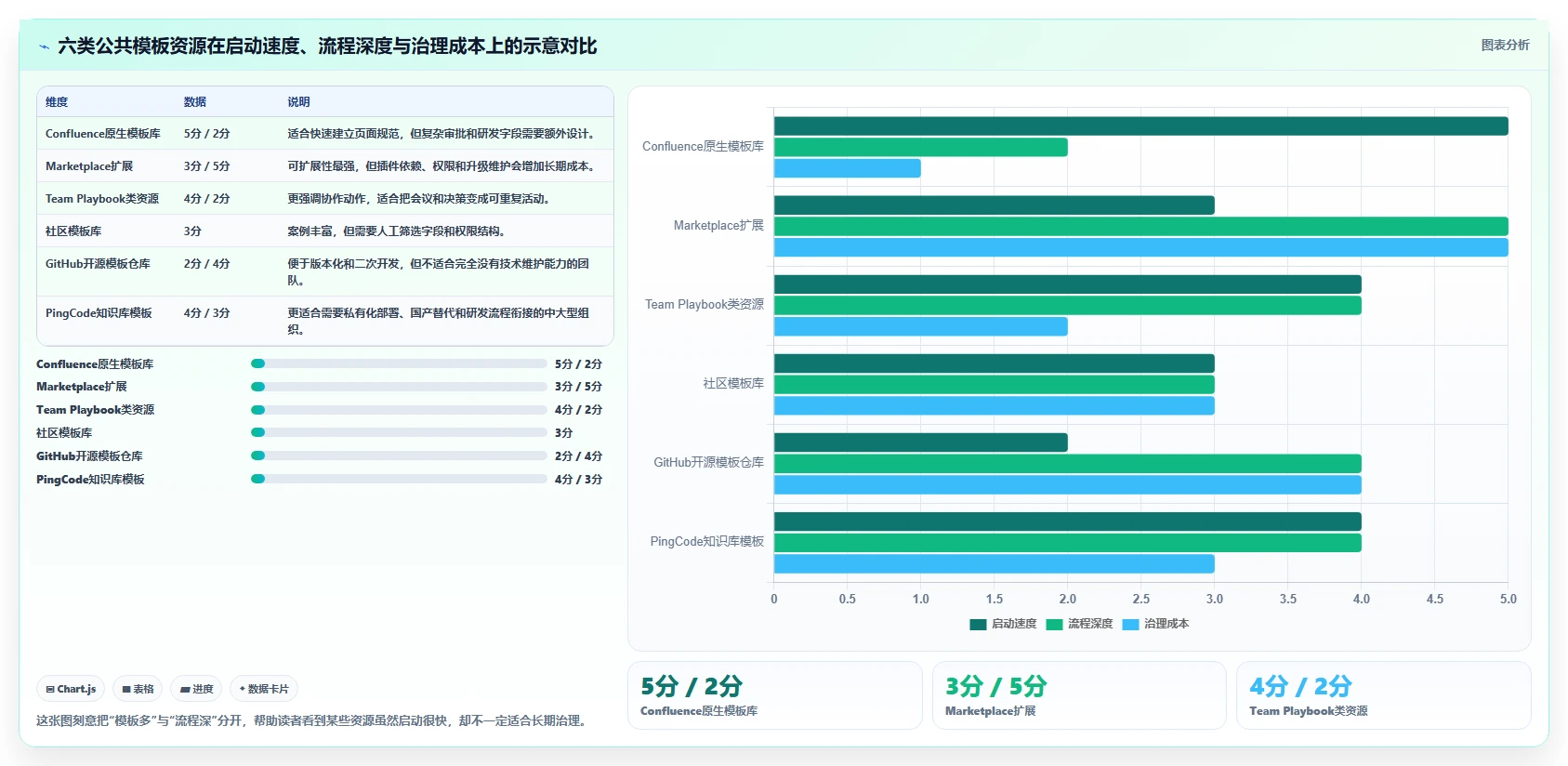Click the description starting 可扩展性最强
Image resolution: width=1568 pixels, height=766 pixels.
[441, 166]
